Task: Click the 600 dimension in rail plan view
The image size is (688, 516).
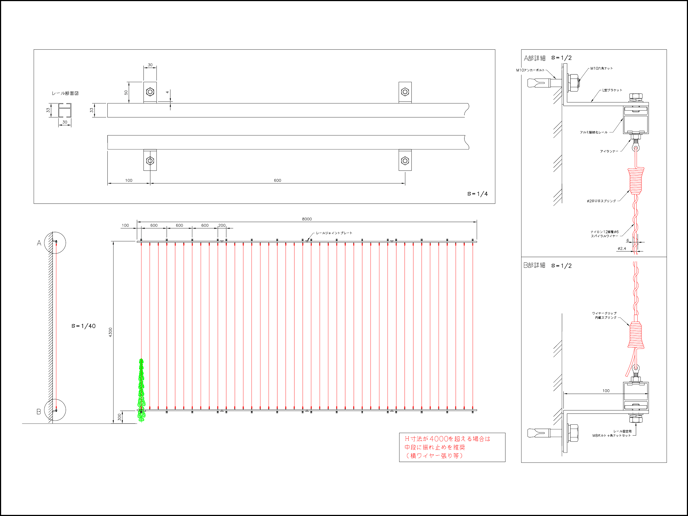Action: pyautogui.click(x=277, y=180)
